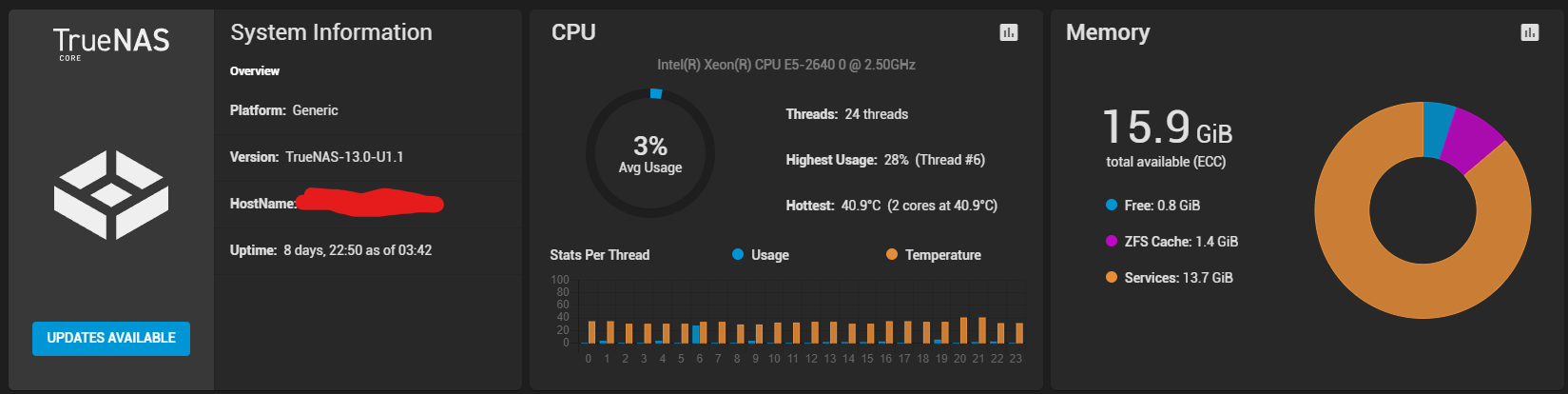The image size is (1568, 394).
Task: Click the 3% Avg Usage gauge
Action: click(650, 153)
